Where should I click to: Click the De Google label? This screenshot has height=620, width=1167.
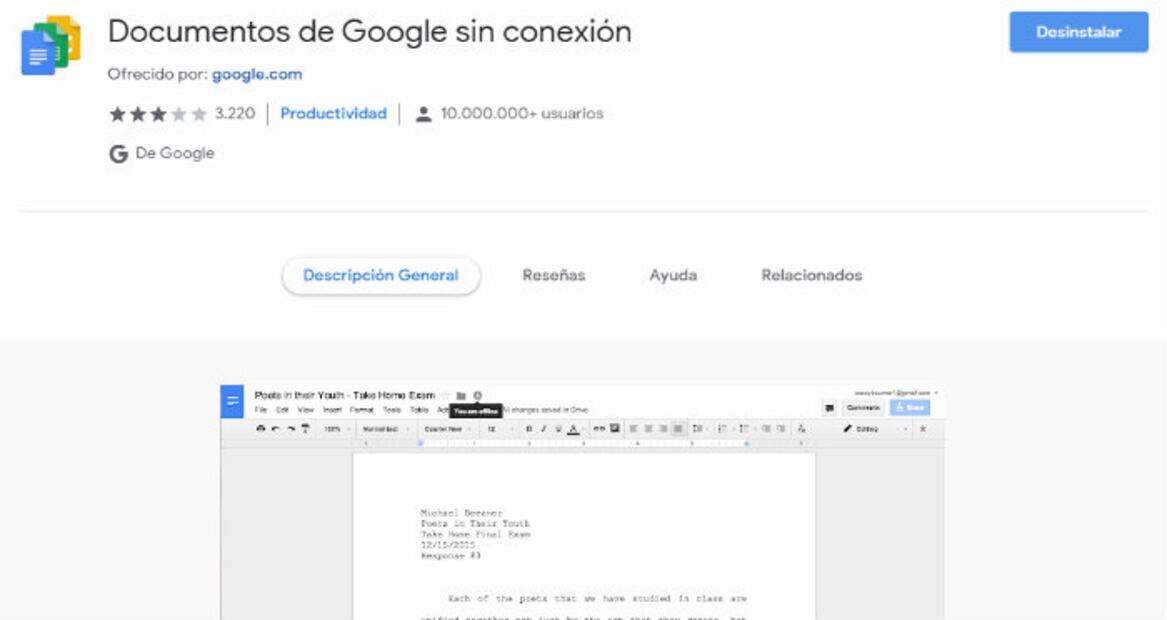[175, 153]
